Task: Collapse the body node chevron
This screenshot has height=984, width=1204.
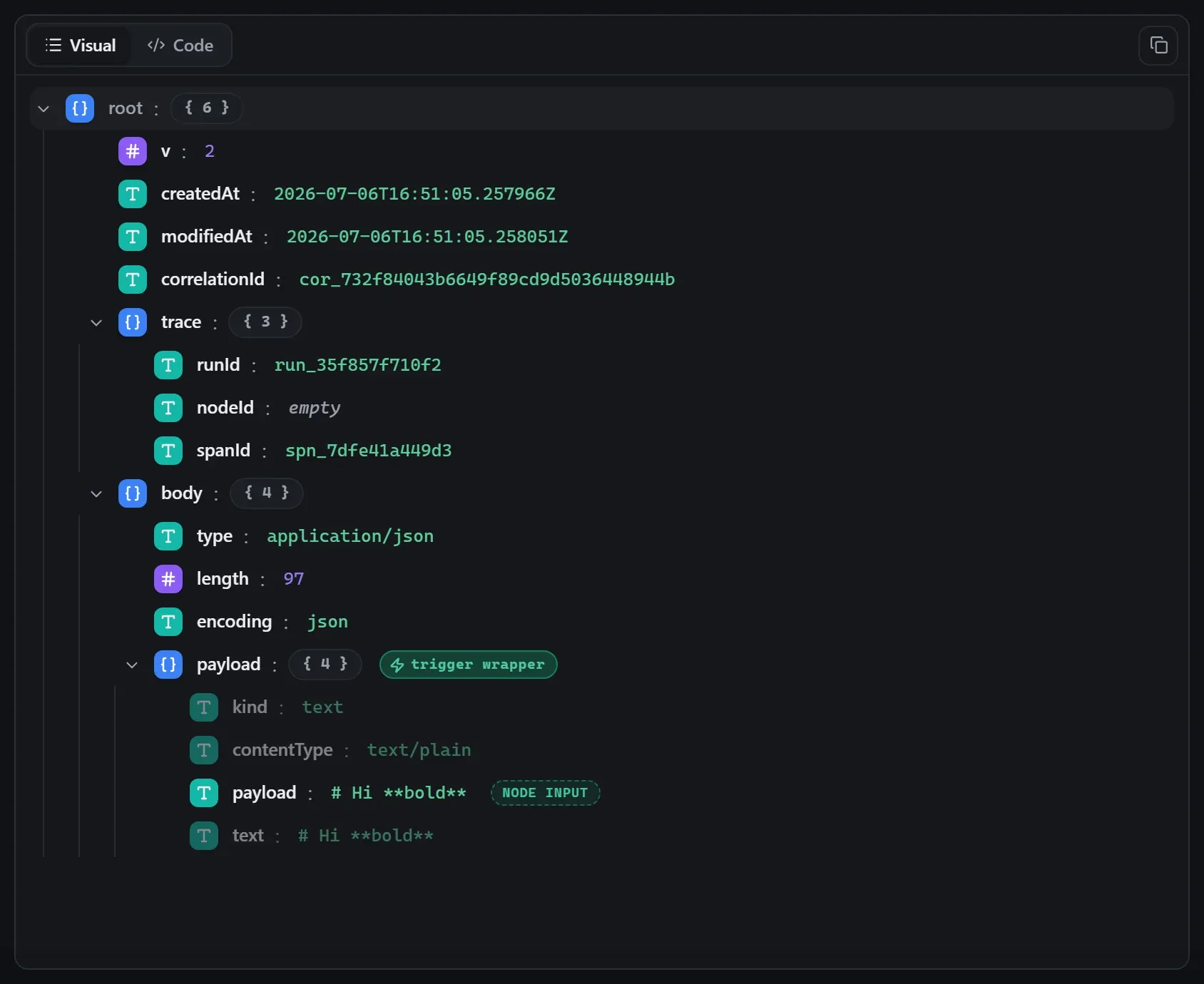Action: (x=96, y=493)
